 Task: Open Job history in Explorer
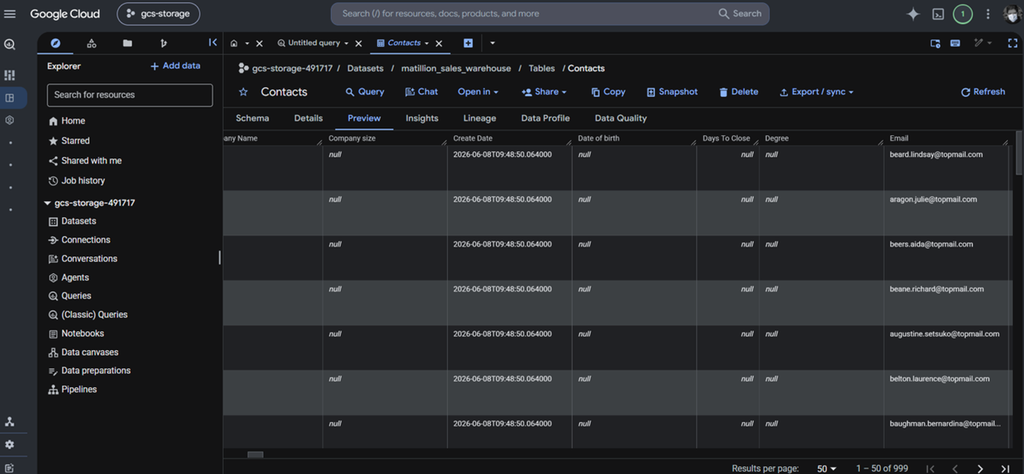click(76, 181)
